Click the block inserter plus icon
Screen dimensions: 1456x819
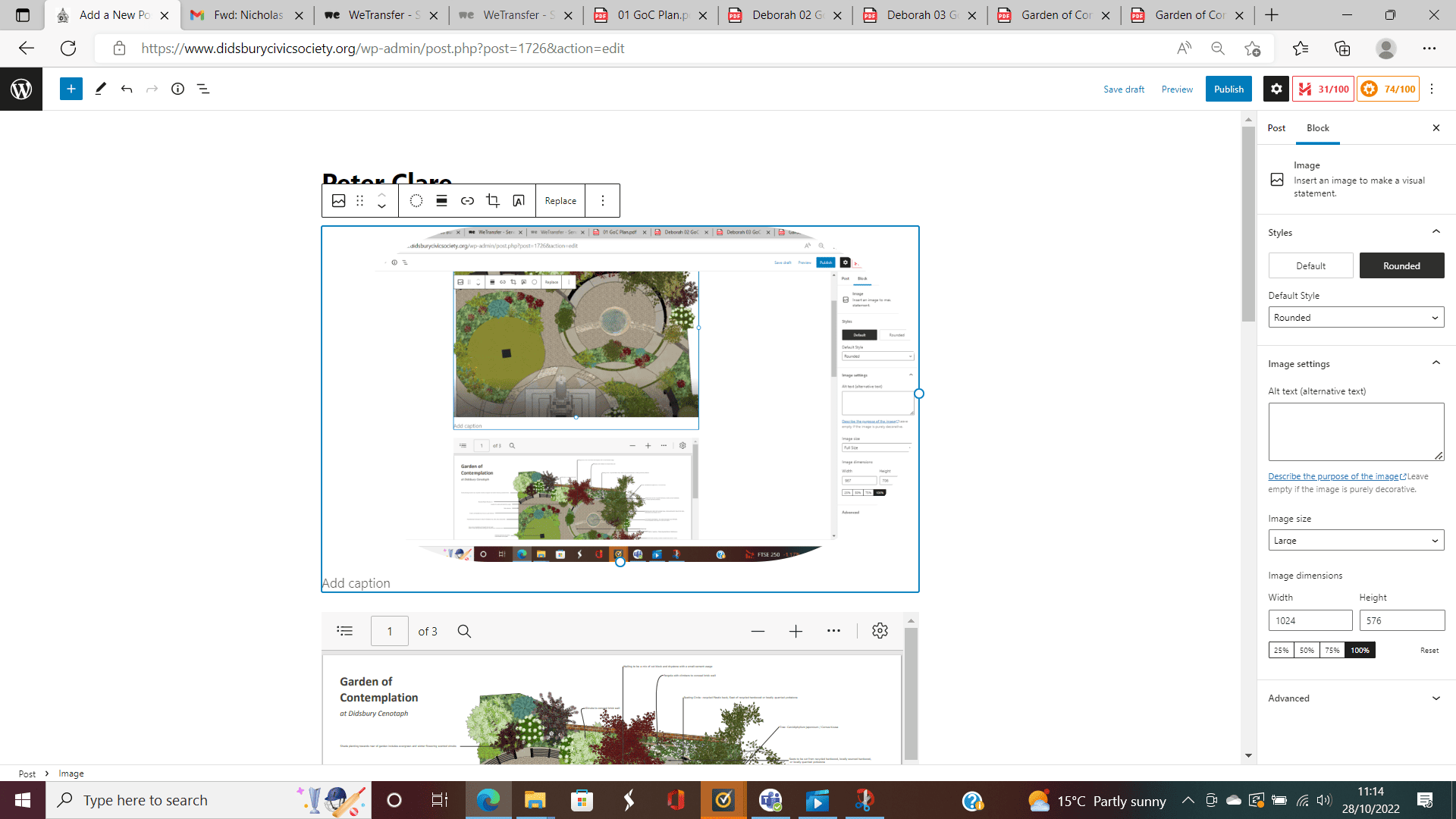click(x=71, y=89)
